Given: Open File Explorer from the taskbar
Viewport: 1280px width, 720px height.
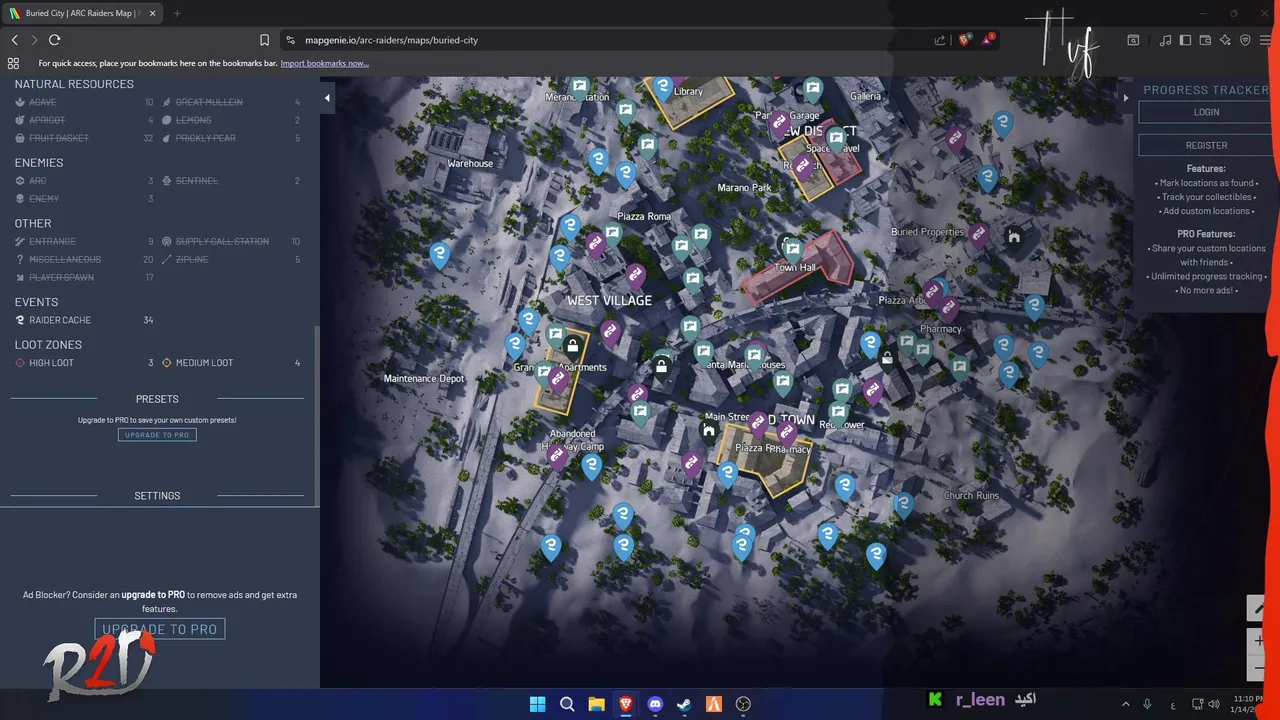Looking at the screenshot, I should tap(596, 704).
